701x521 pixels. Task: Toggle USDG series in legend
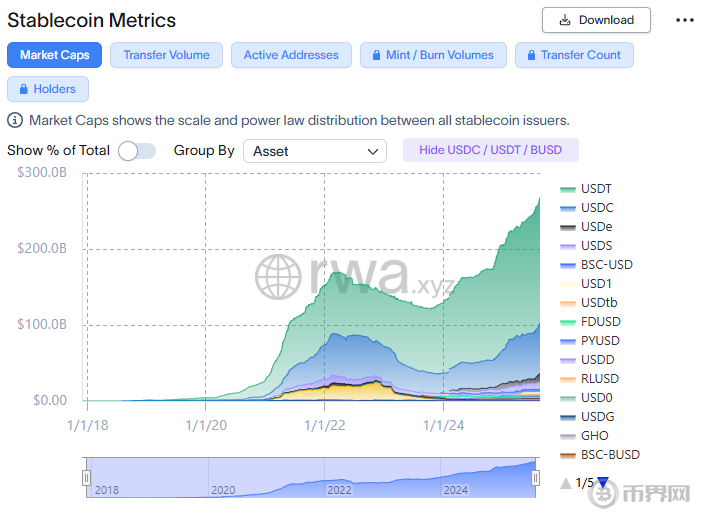tap(587, 417)
